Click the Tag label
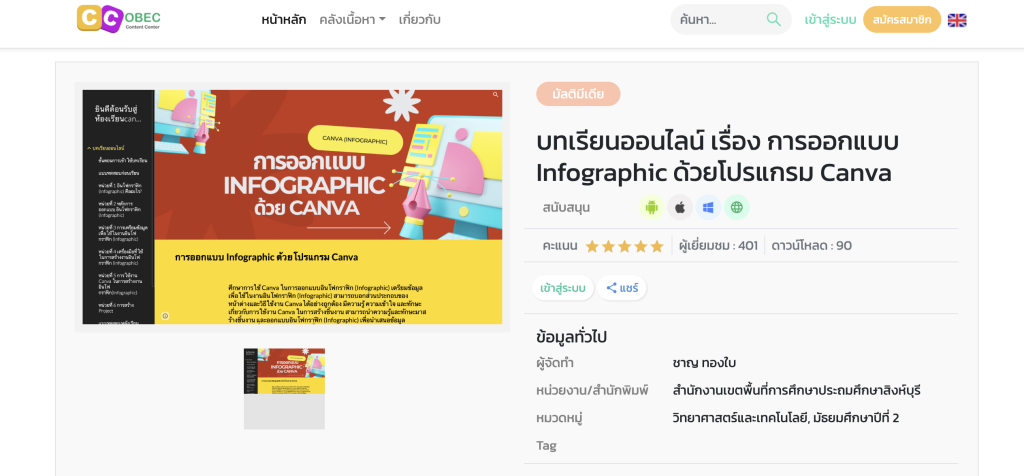Screen dimensions: 1024x476 (546, 446)
